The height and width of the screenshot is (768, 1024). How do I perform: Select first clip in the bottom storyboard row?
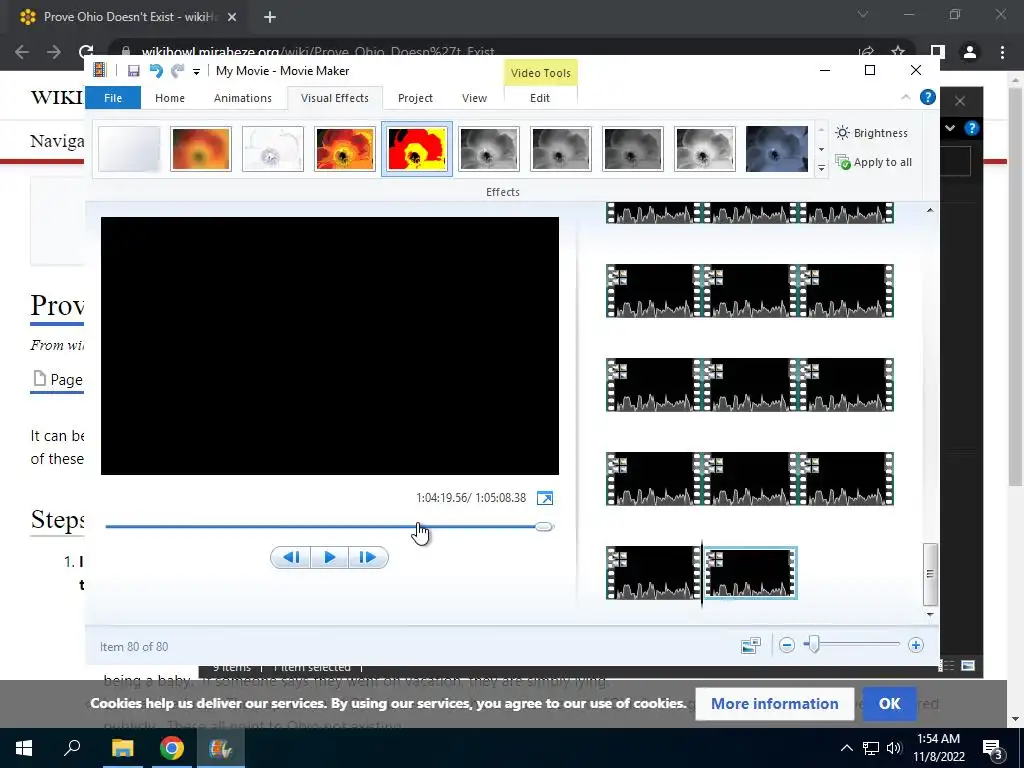pos(652,573)
